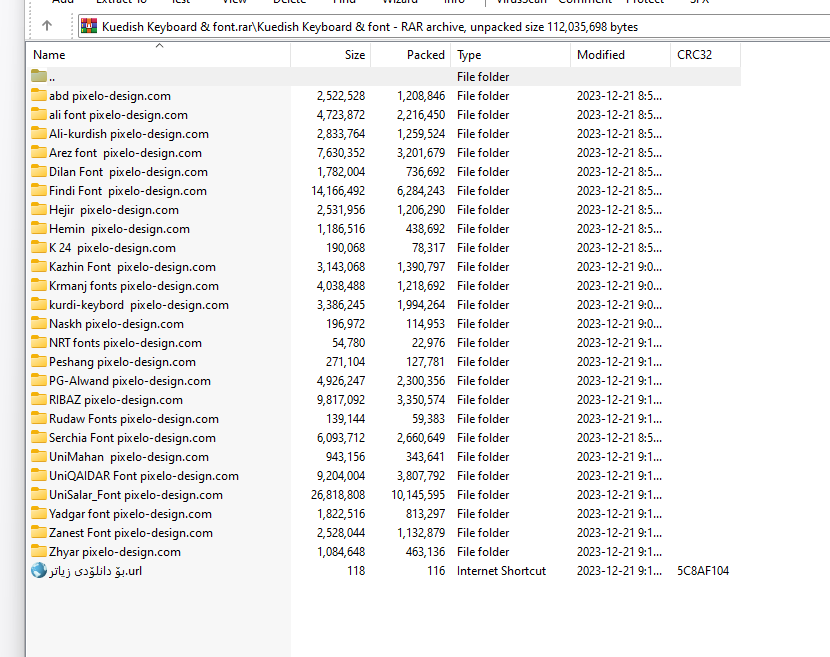Click the WinRAR archive icon in address bar
This screenshot has width=830, height=657.
click(x=89, y=26)
